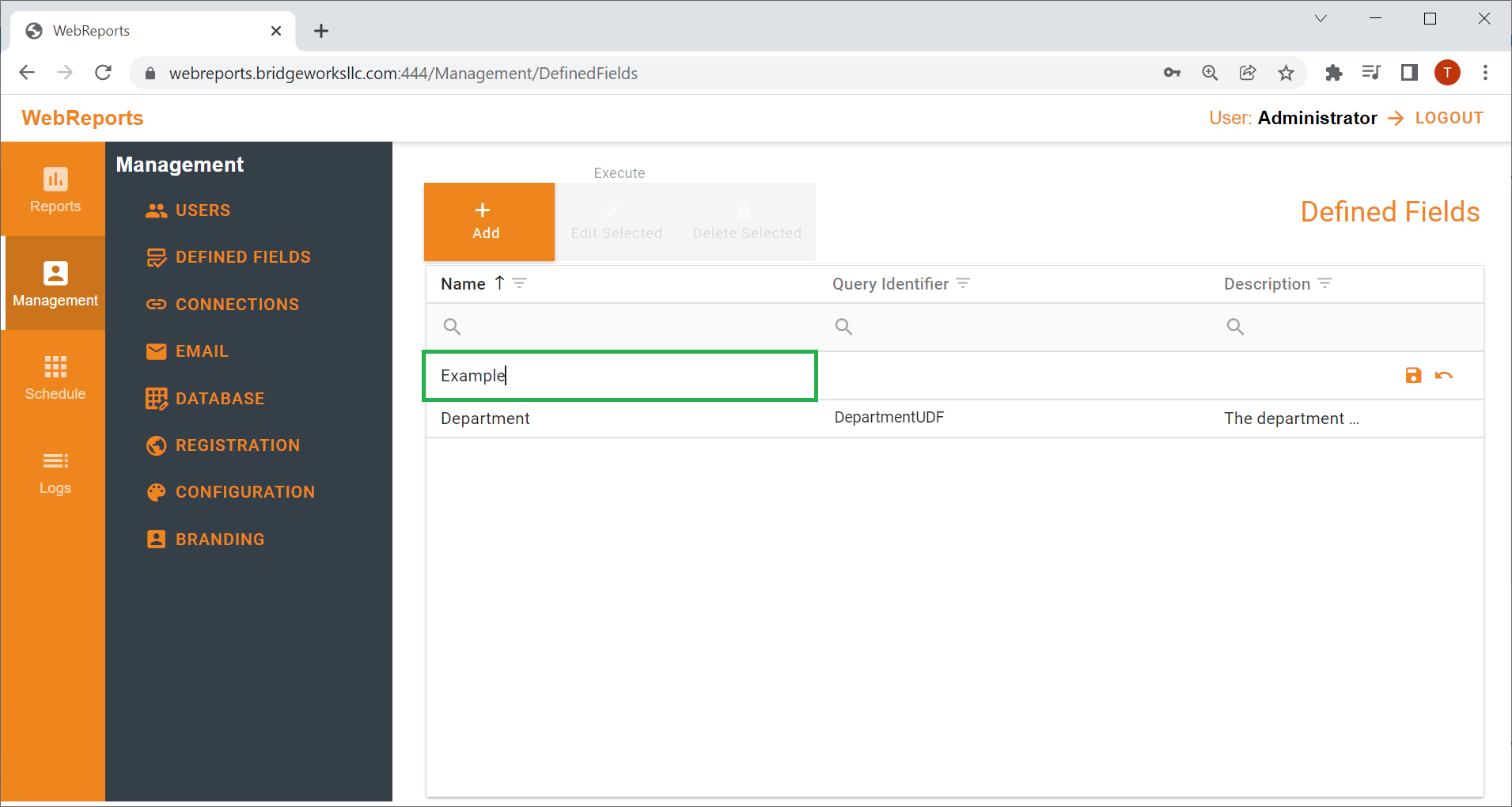
Task: Save the new row with the disk icon
Action: coord(1413,376)
